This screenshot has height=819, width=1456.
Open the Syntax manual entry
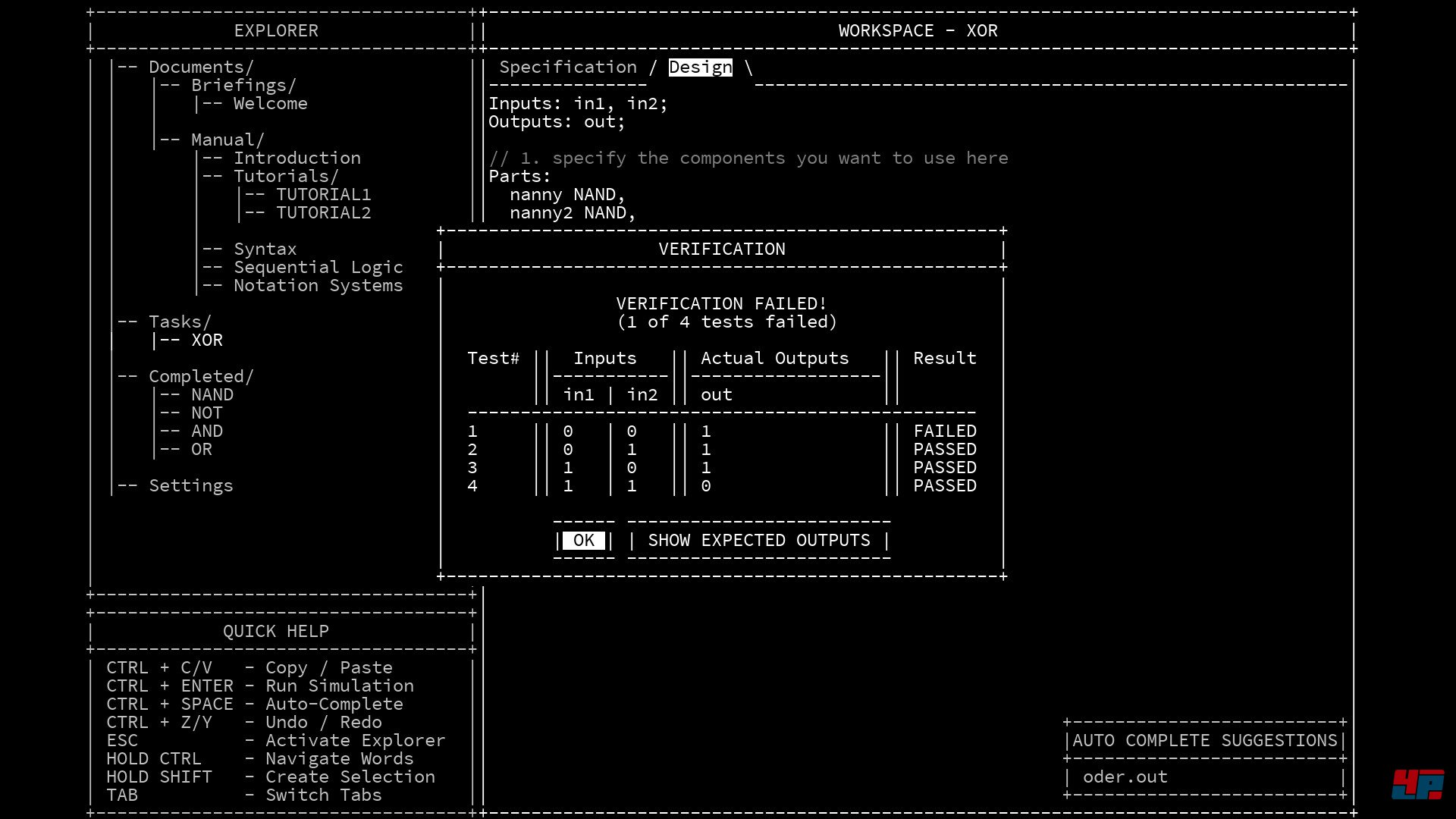pyautogui.click(x=265, y=249)
